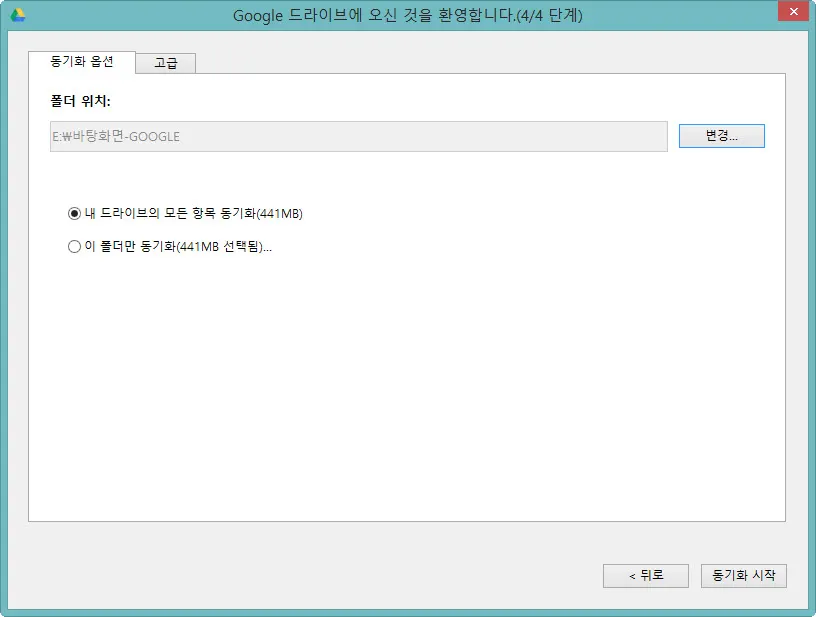Close the Google Drive setup window
The width and height of the screenshot is (816, 617).
[x=794, y=11]
